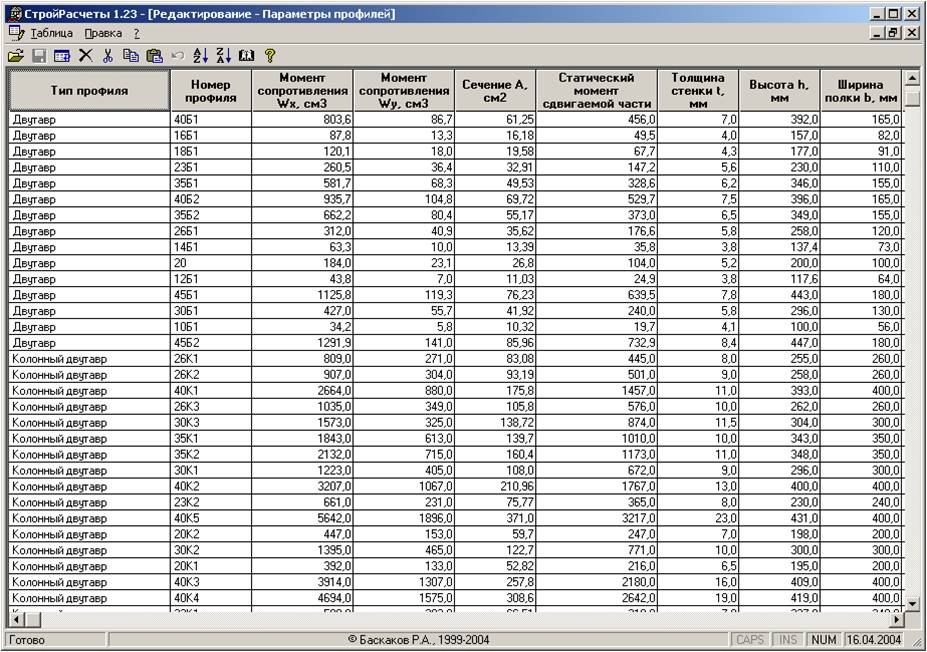
Task: Click the Момент сопротивления Wy column header
Action: [x=404, y=90]
